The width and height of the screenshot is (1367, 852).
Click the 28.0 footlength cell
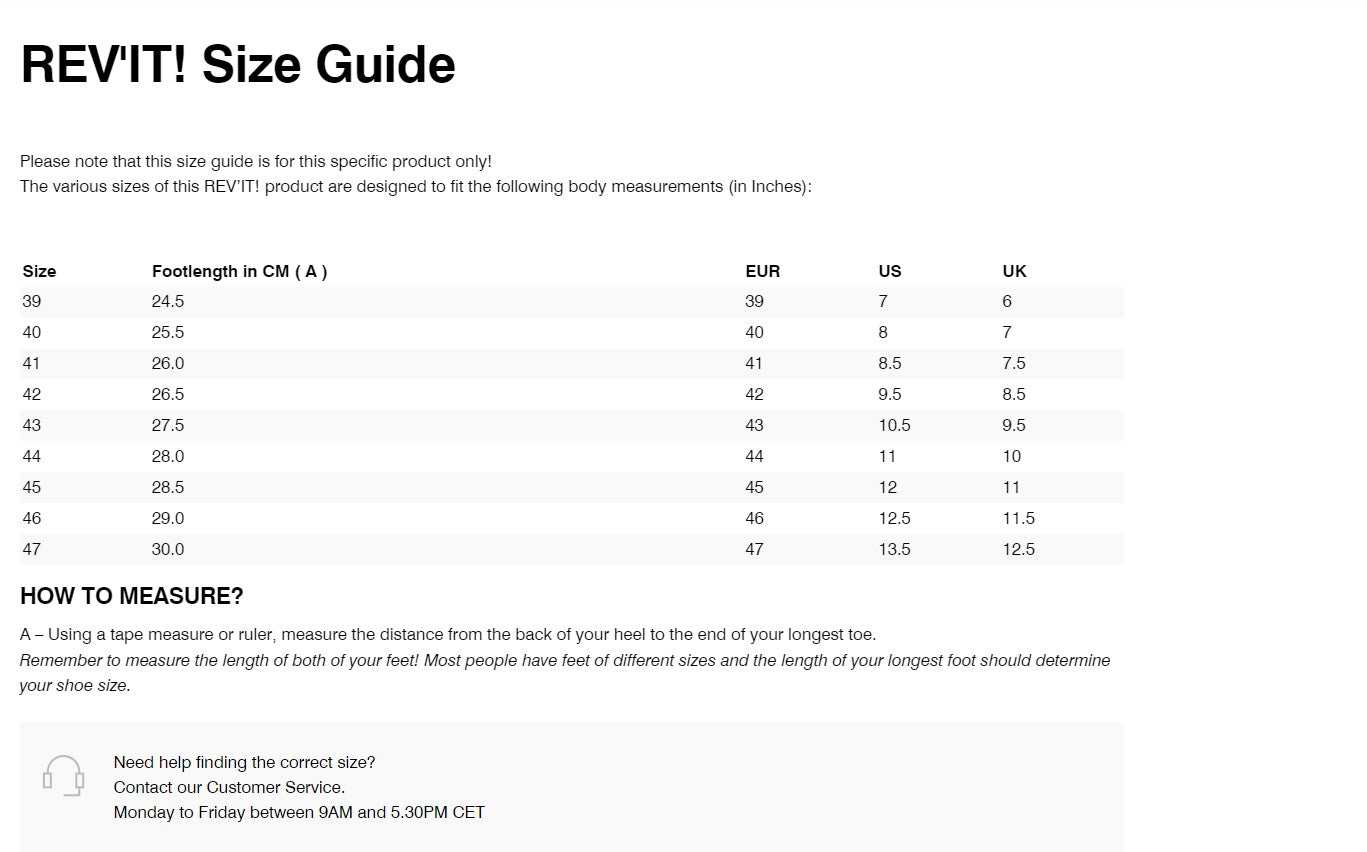click(x=168, y=456)
